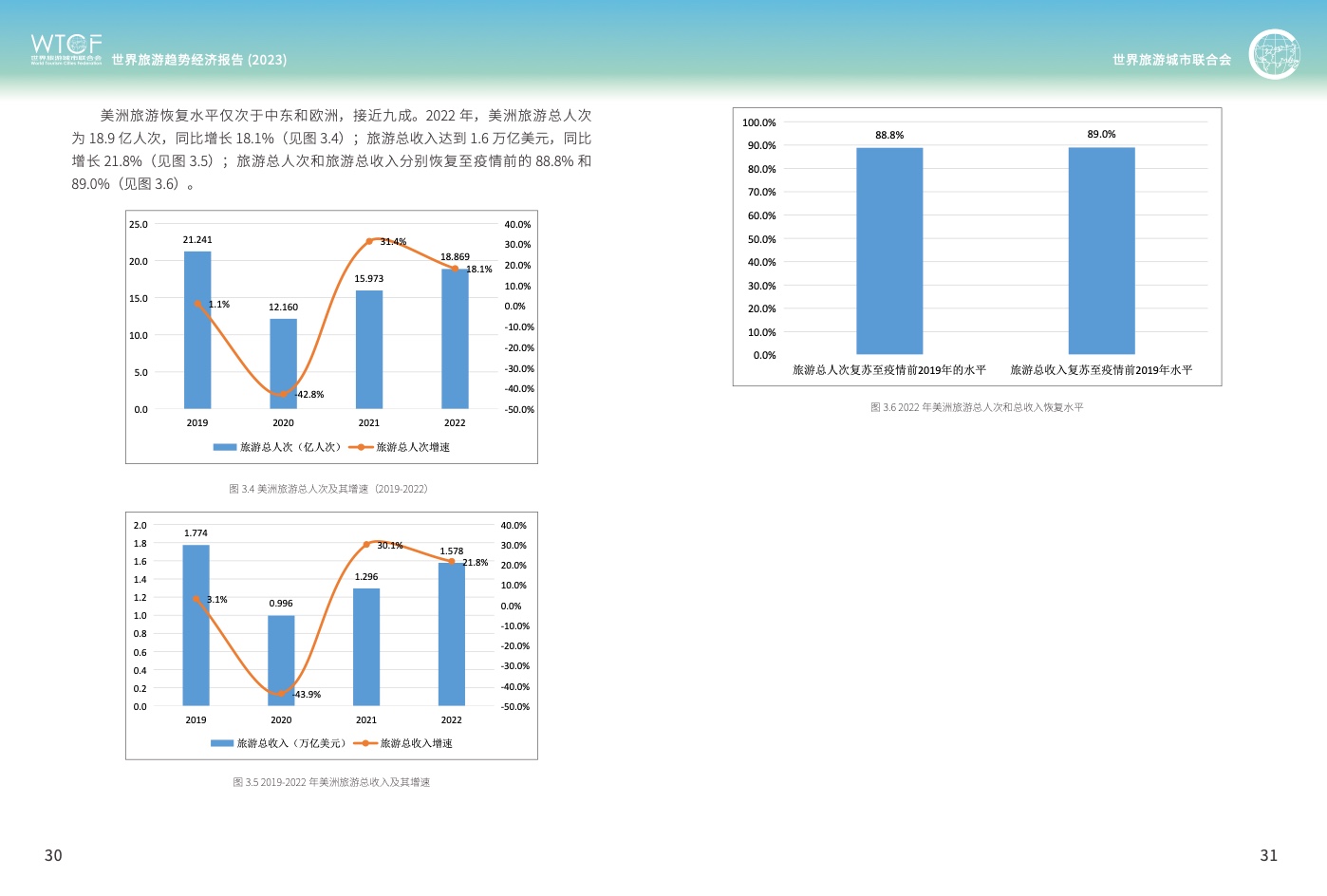Select the 88.8% recovery bar
Screen dimensions: 1327x896
[889, 252]
